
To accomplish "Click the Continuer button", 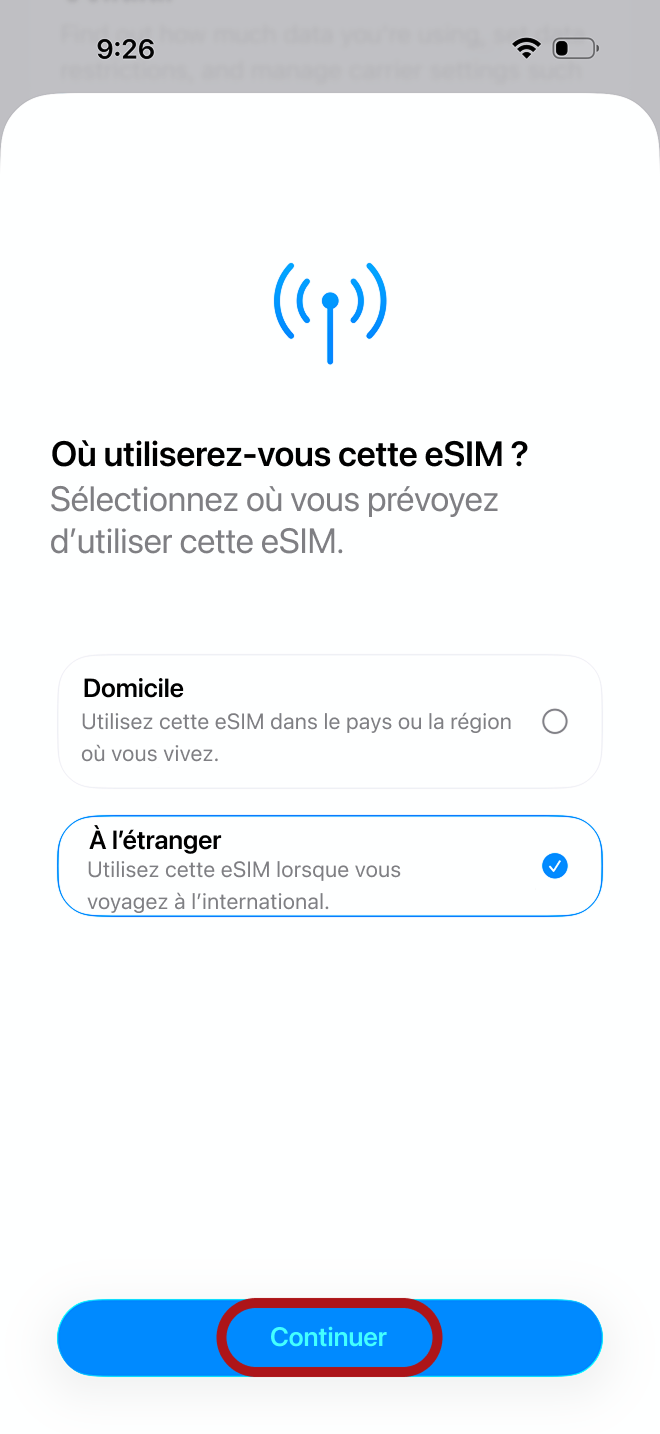I will [x=330, y=1338].
